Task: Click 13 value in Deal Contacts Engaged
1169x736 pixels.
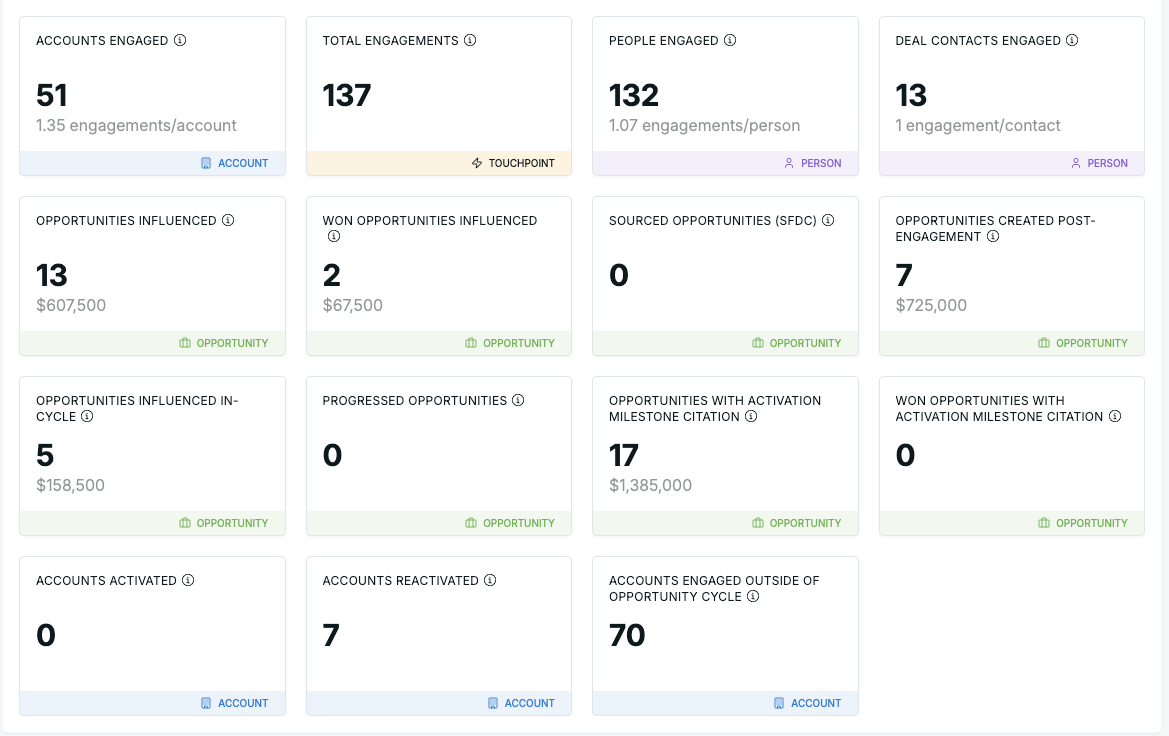Action: tap(911, 95)
